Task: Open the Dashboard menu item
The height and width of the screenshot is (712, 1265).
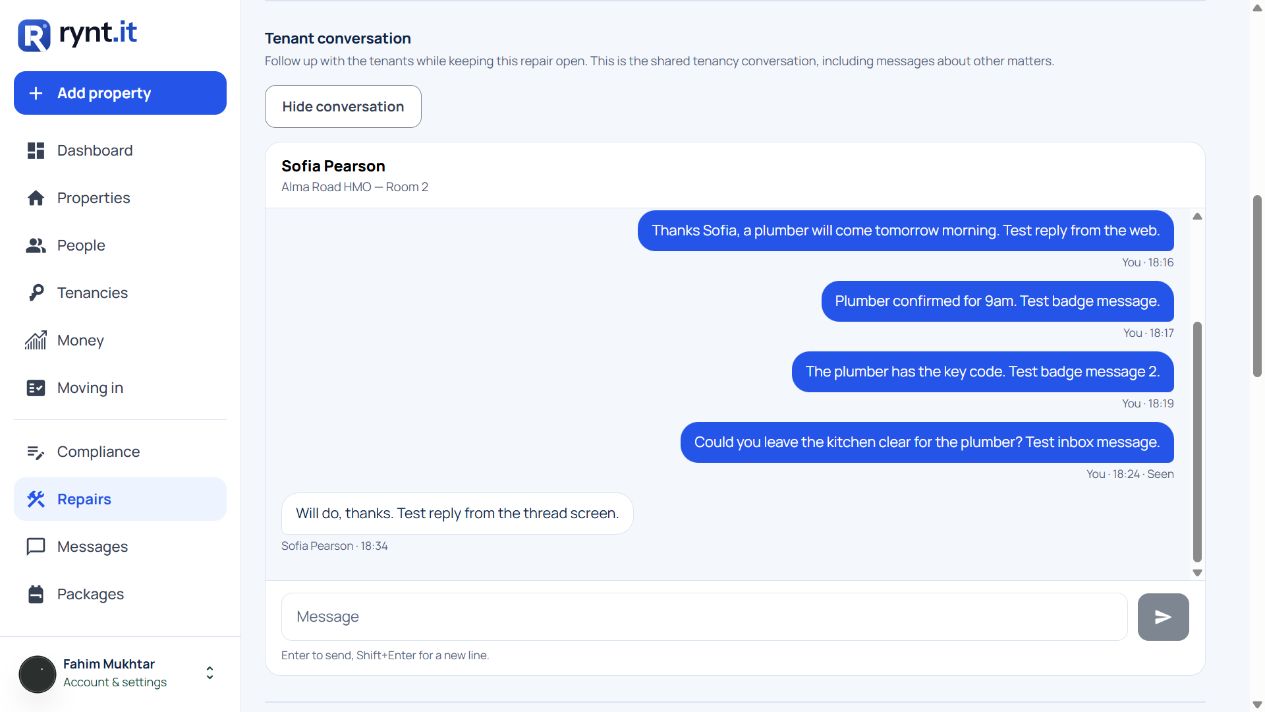Action: [x=120, y=150]
